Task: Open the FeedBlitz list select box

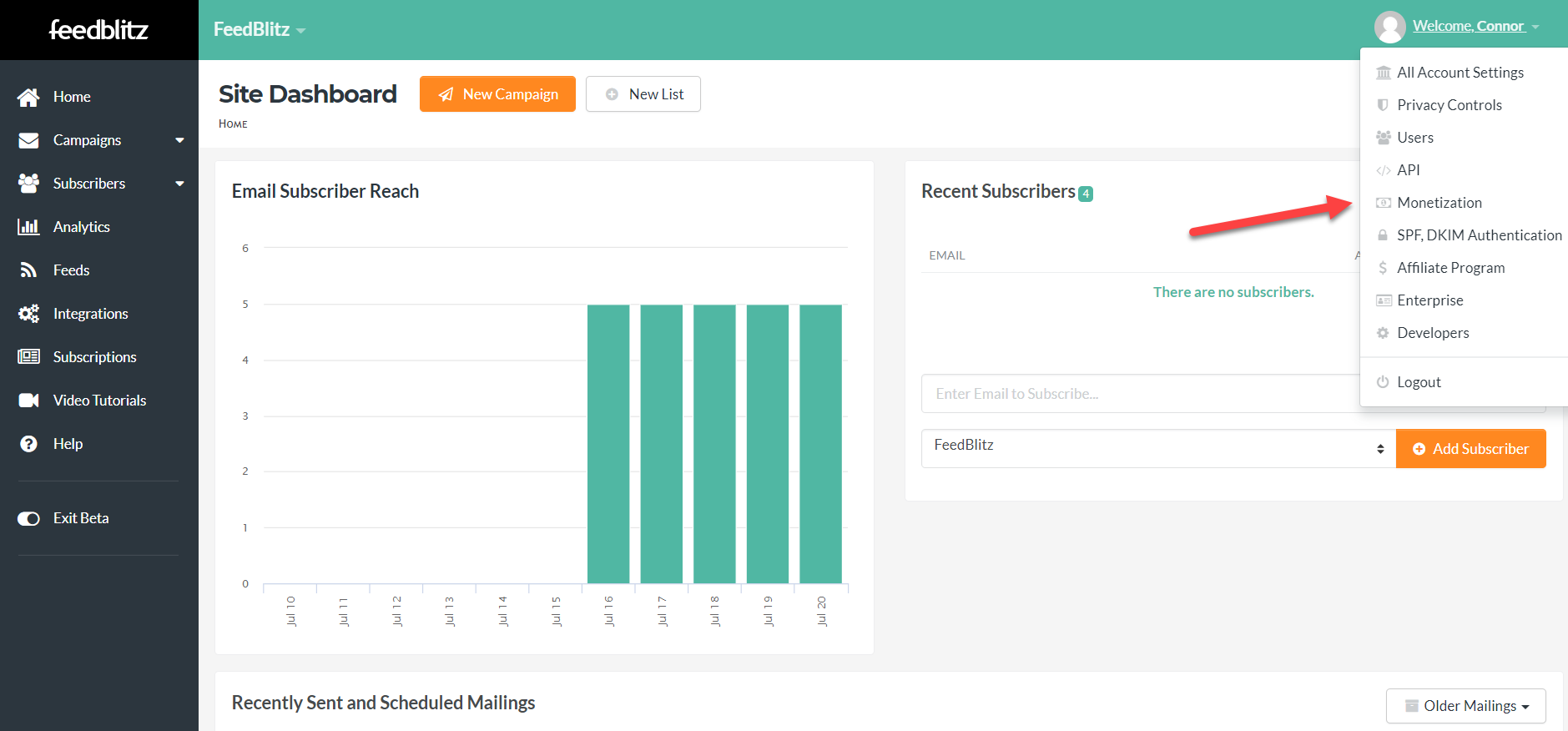Action: pos(1158,448)
